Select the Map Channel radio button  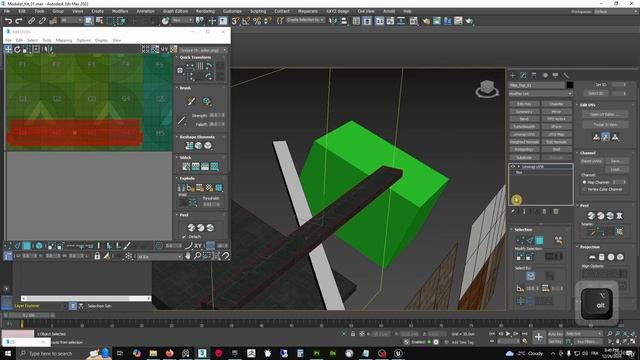584,182
